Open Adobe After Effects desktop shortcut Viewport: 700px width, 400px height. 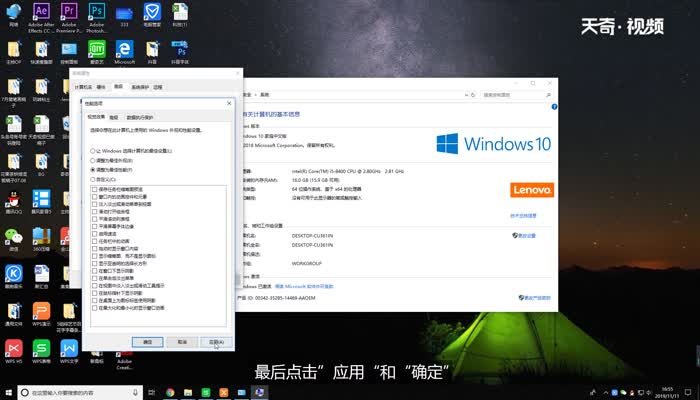pos(42,17)
